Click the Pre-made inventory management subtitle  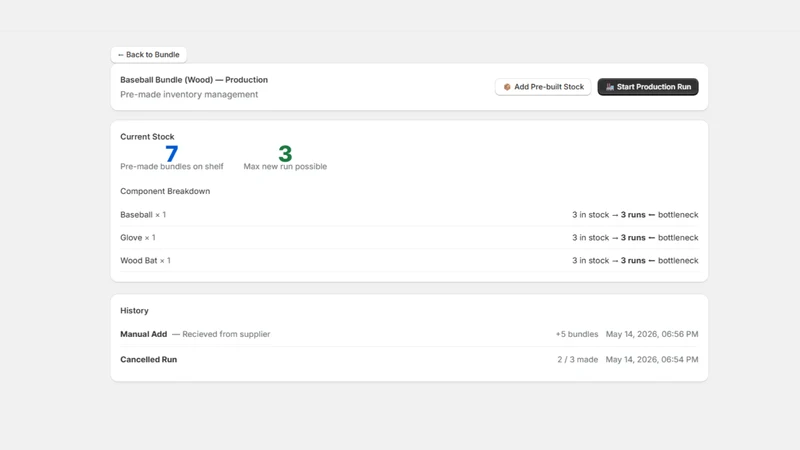(x=189, y=94)
